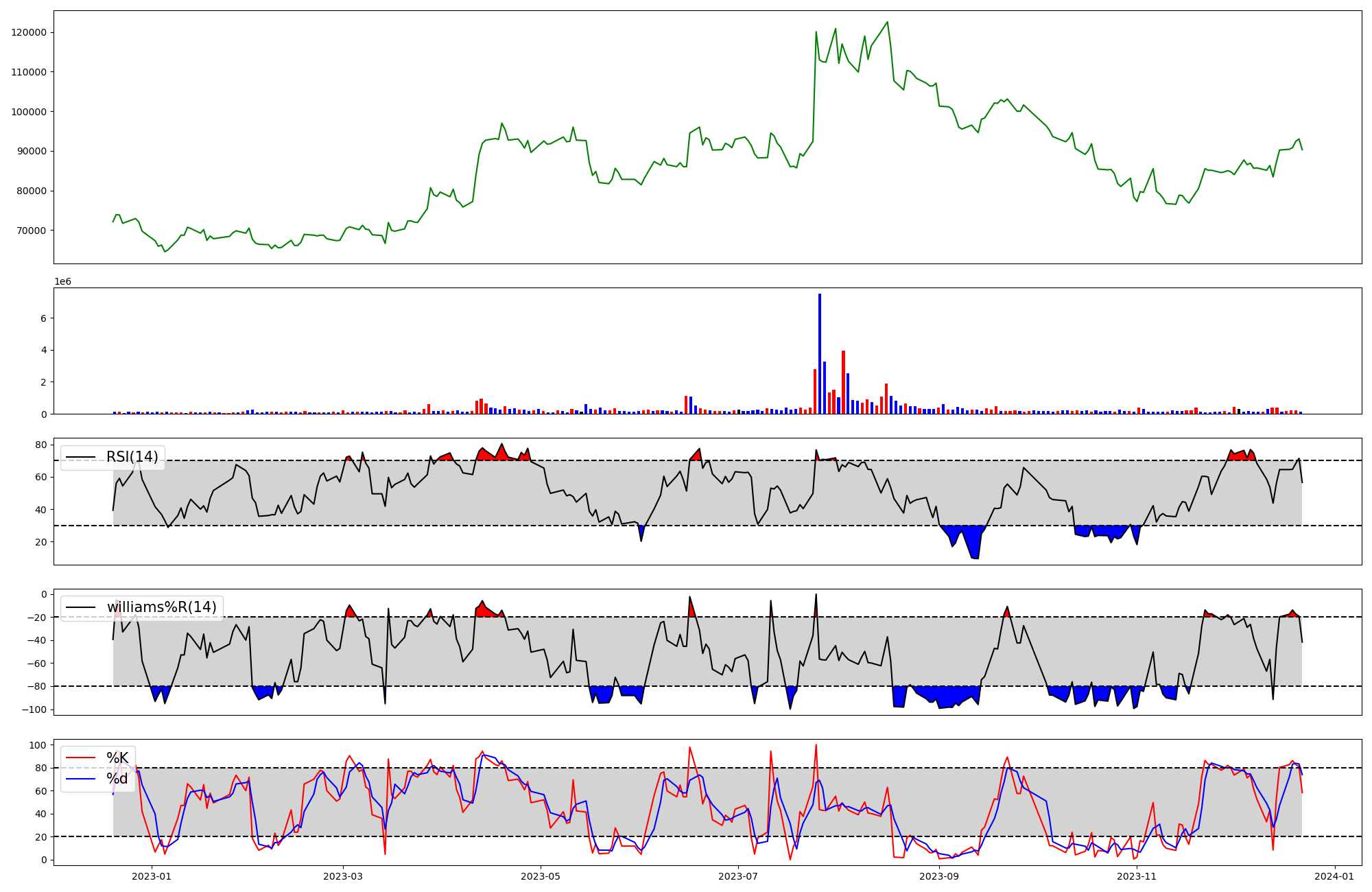Click the 2023-03 x-axis date label
Image resolution: width=1372 pixels, height=892 pixels.
[x=342, y=876]
